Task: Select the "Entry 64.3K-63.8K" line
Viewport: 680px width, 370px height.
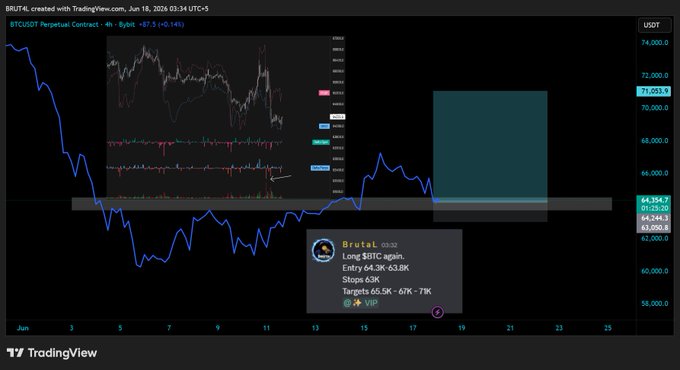Action: 376,268
